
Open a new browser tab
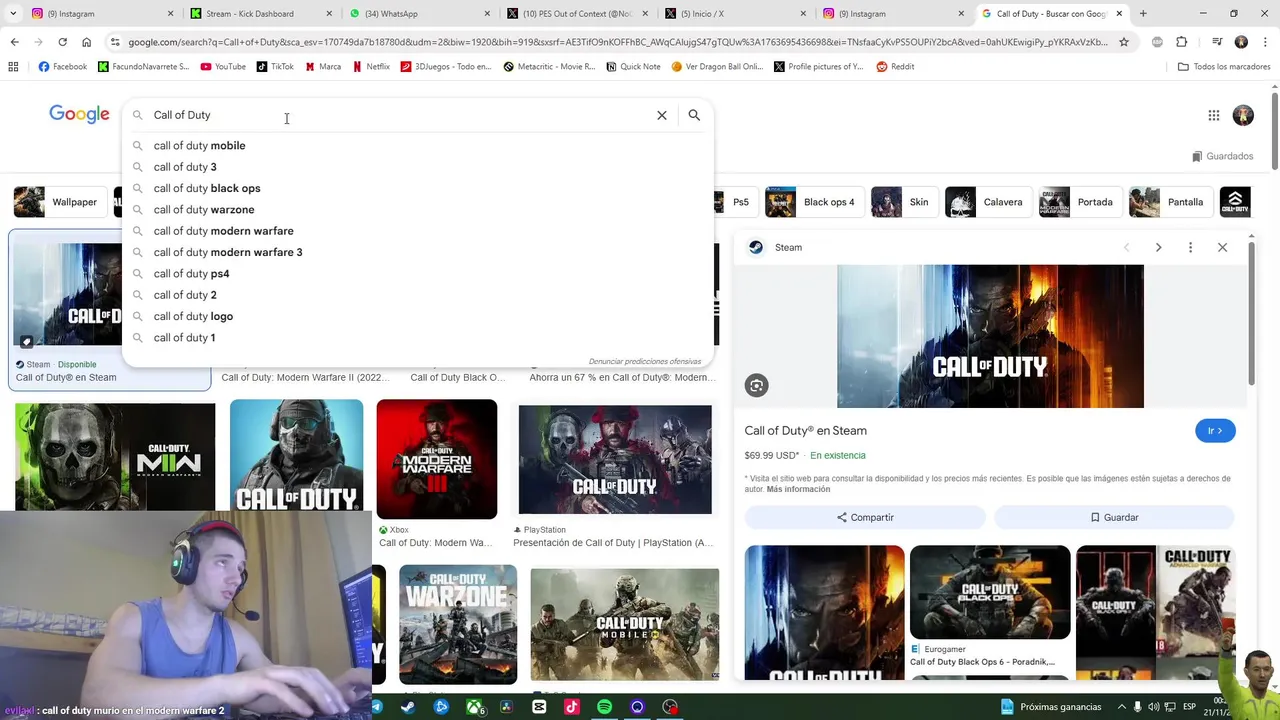[1143, 14]
